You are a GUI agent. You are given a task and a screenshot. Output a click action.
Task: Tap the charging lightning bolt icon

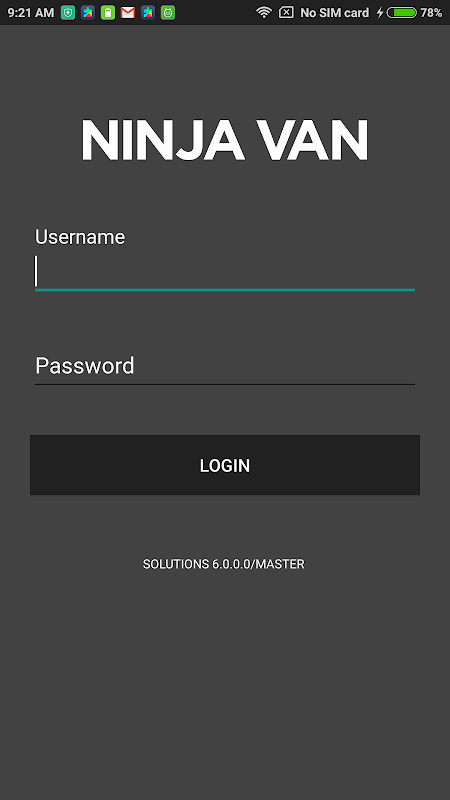click(380, 13)
